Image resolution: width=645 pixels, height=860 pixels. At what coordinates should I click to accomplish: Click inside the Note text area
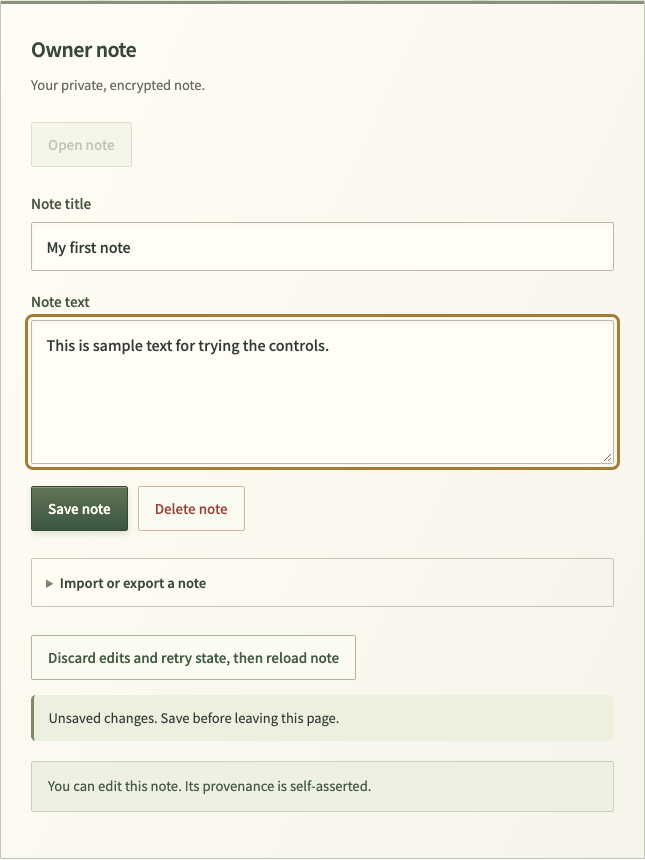tap(322, 392)
